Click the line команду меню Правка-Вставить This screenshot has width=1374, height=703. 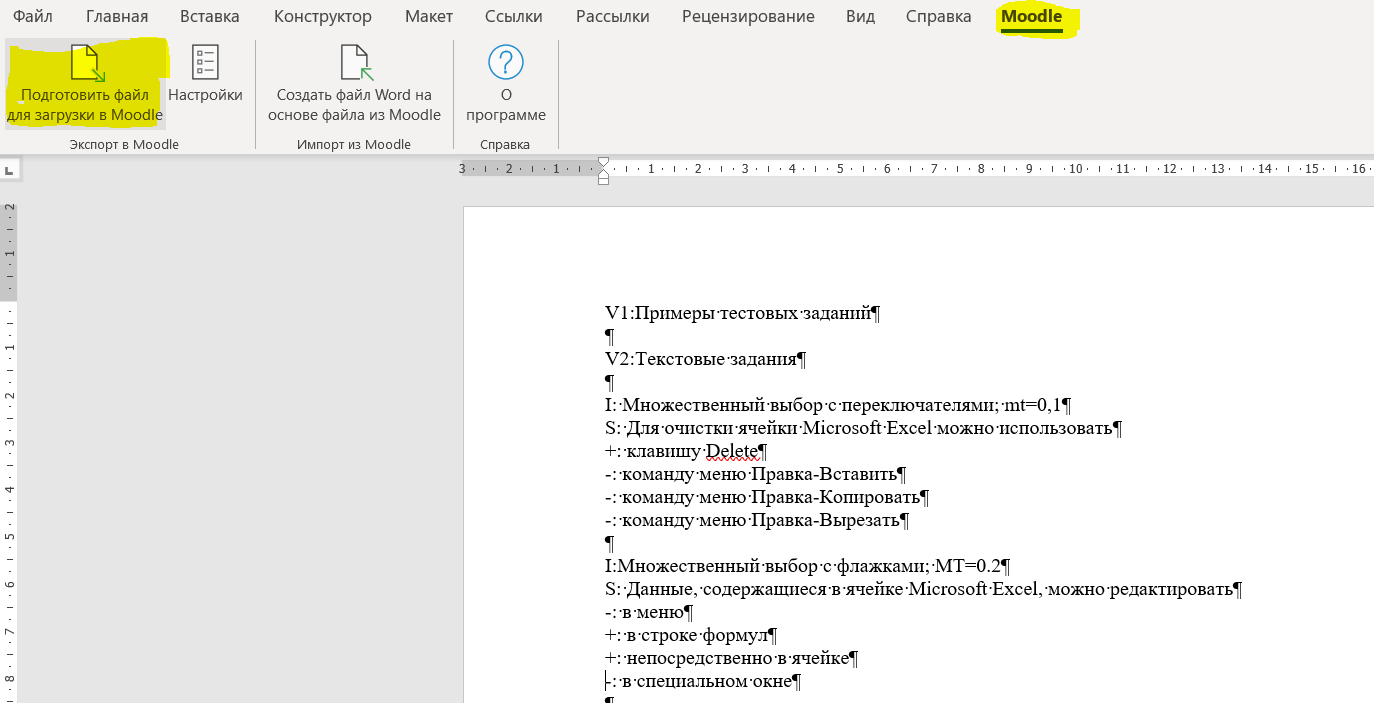pyautogui.click(x=755, y=474)
